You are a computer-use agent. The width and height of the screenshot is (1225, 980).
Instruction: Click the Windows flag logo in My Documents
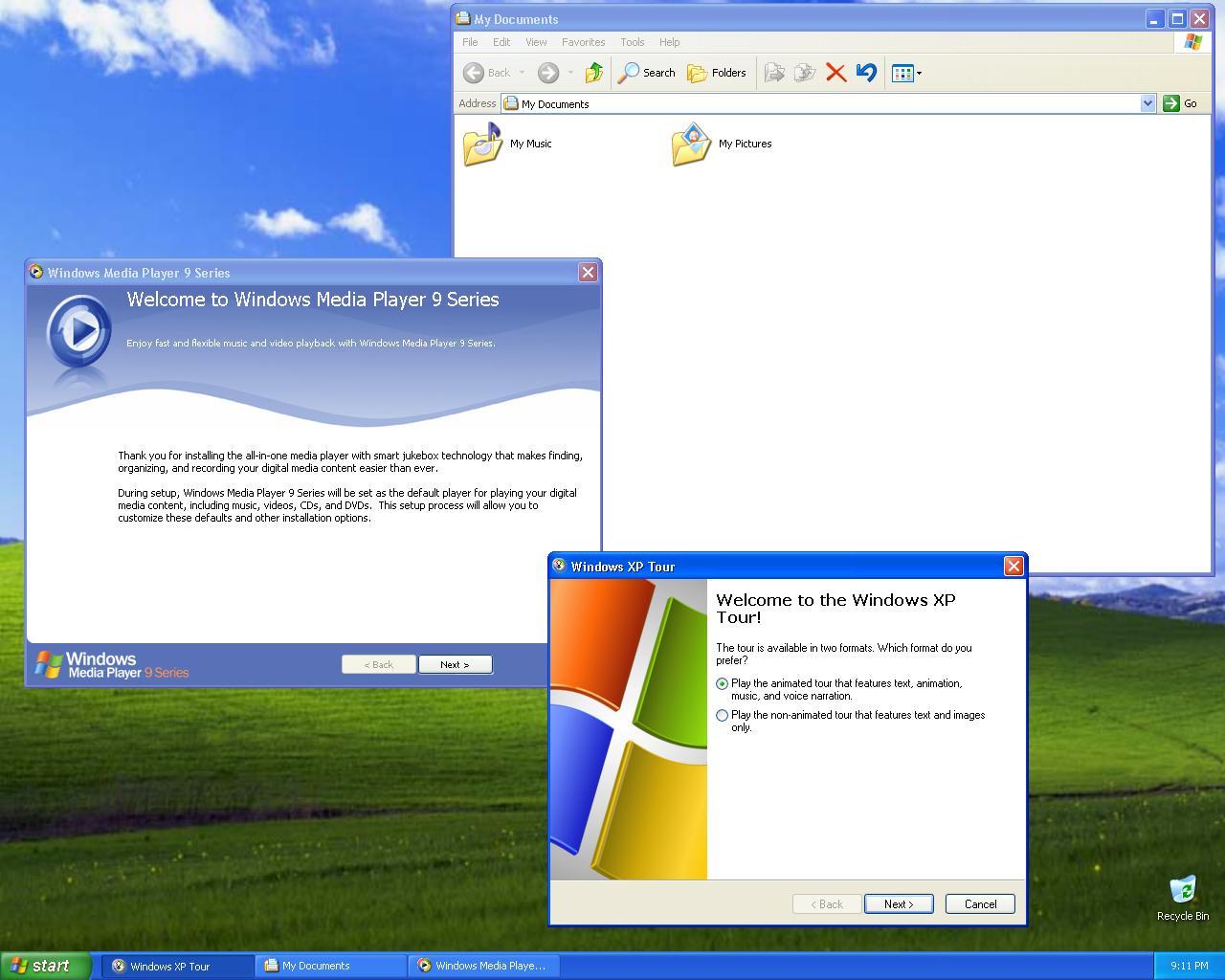(x=1192, y=42)
